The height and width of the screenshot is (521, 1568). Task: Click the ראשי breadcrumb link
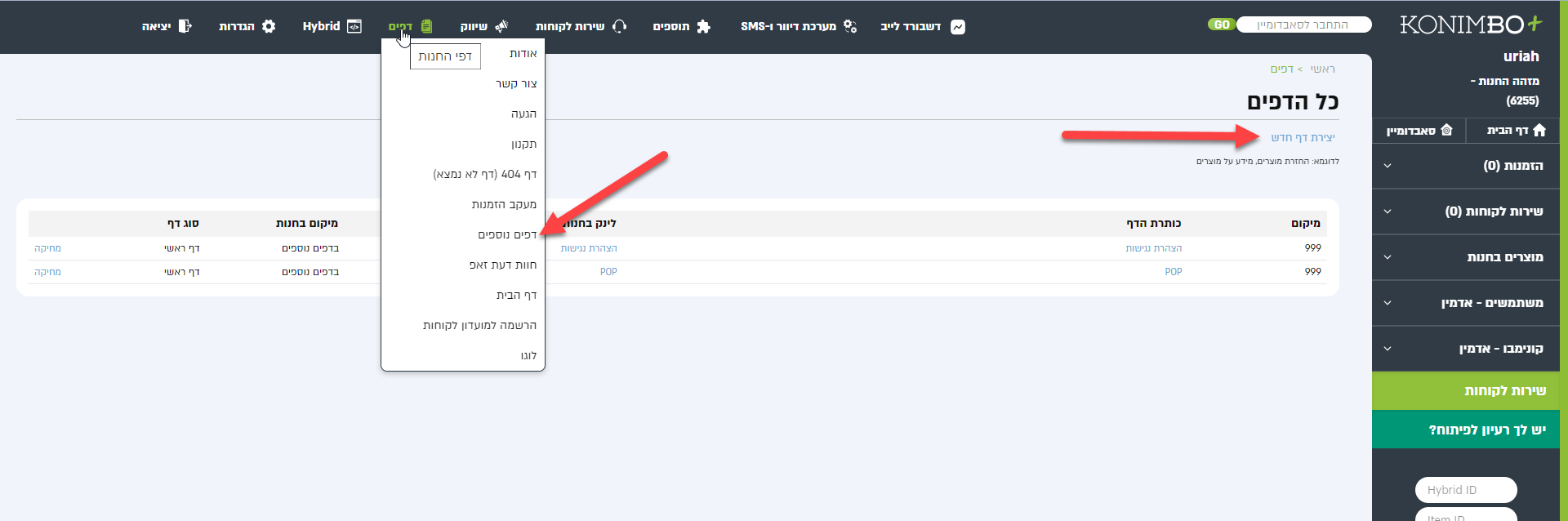1323,69
